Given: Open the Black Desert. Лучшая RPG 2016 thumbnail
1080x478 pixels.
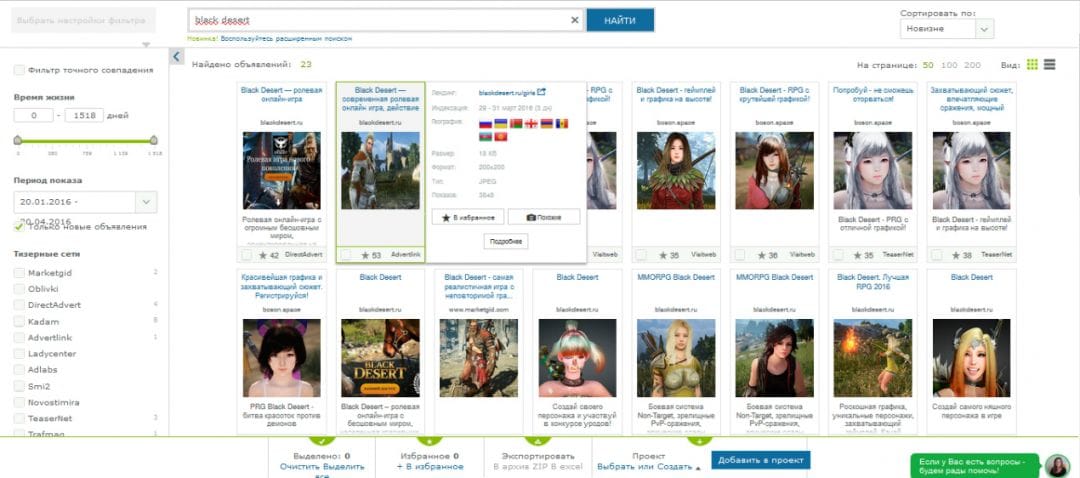Looking at the screenshot, I should pyautogui.click(x=873, y=357).
